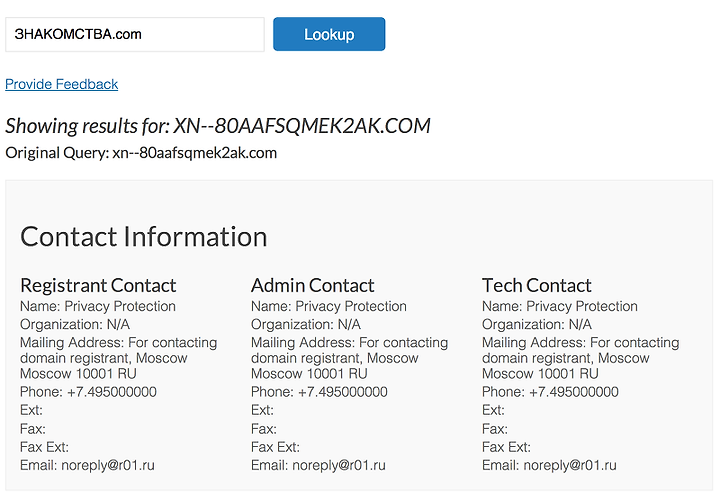Viewport: 720px width, 501px height.
Task: Click Admin Organization: N/A line
Action: point(306,325)
